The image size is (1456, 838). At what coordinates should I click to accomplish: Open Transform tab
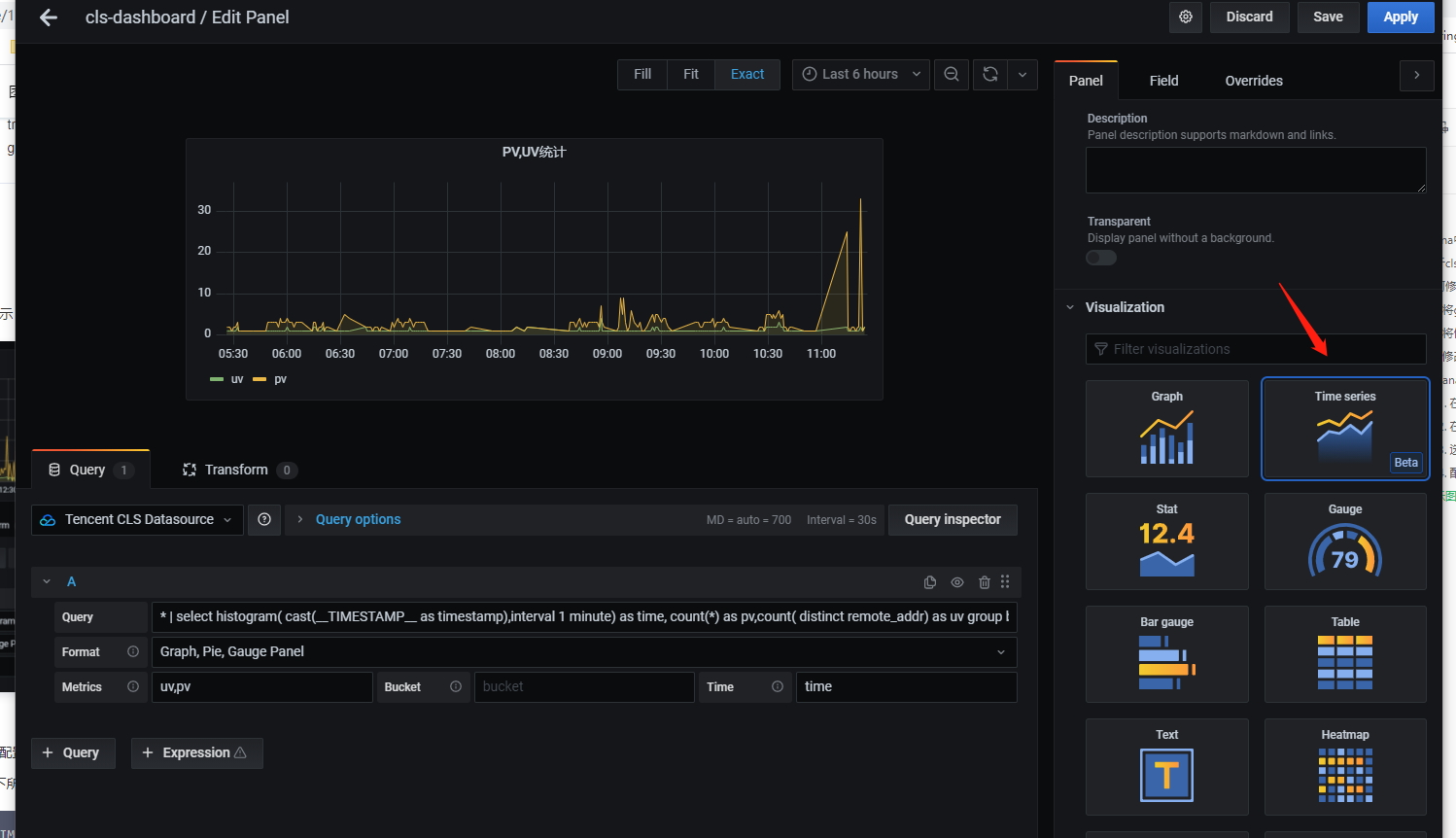coord(239,470)
